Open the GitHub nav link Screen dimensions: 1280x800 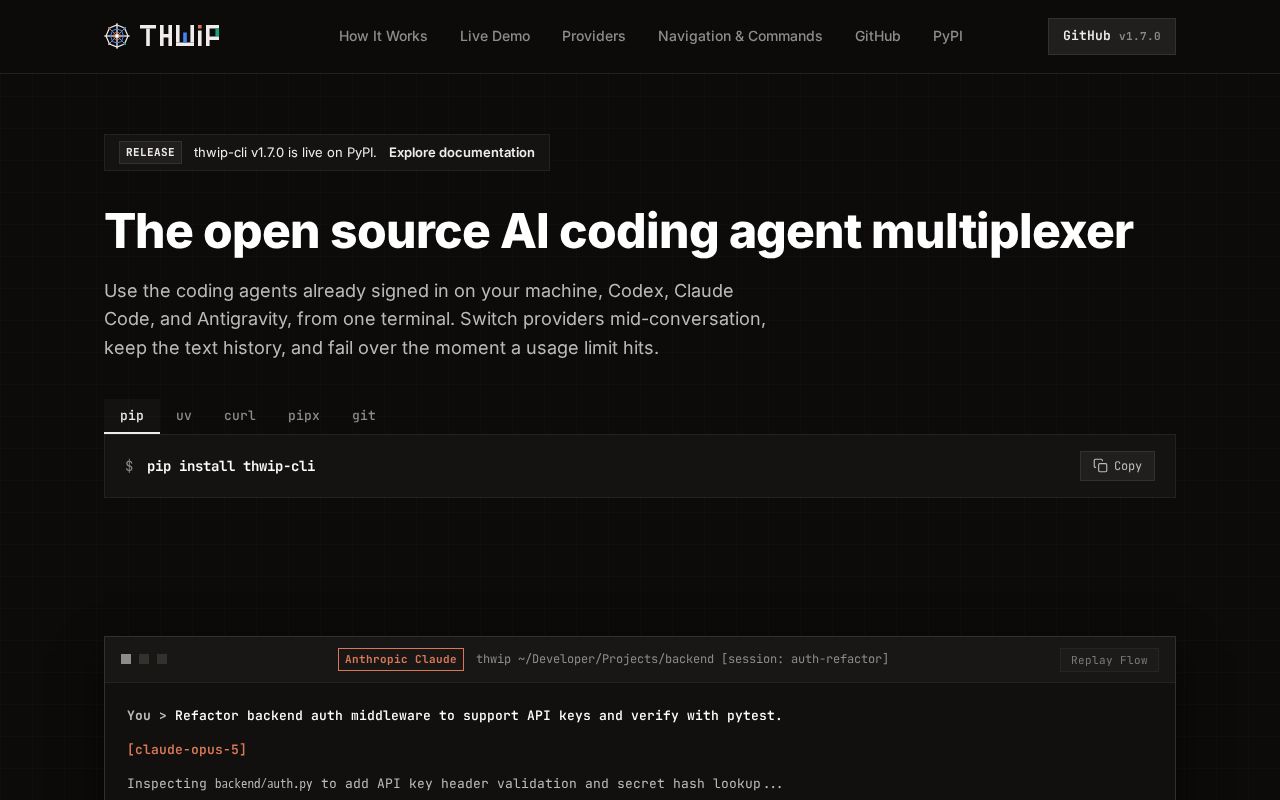(878, 36)
